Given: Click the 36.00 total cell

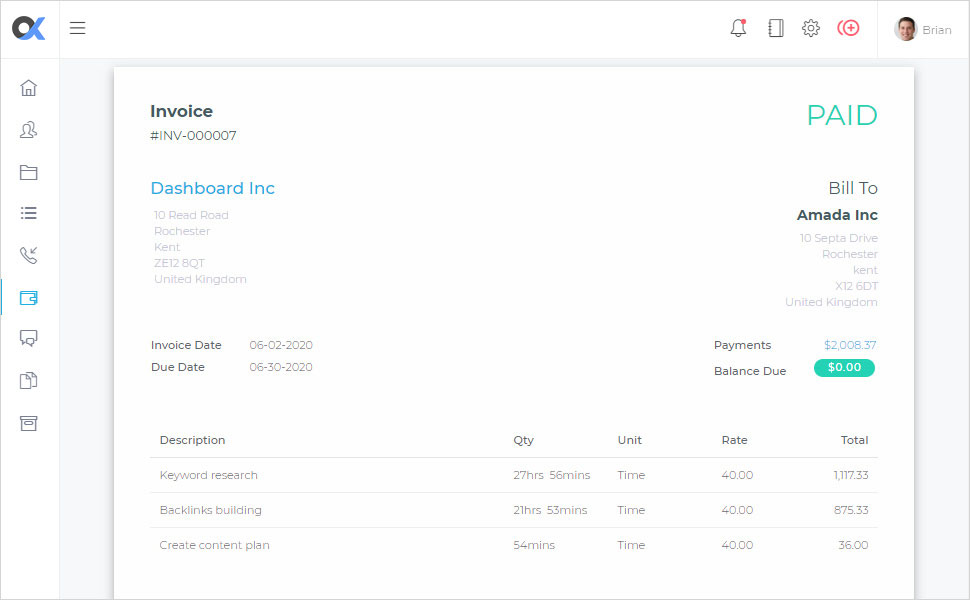Looking at the screenshot, I should [x=853, y=545].
